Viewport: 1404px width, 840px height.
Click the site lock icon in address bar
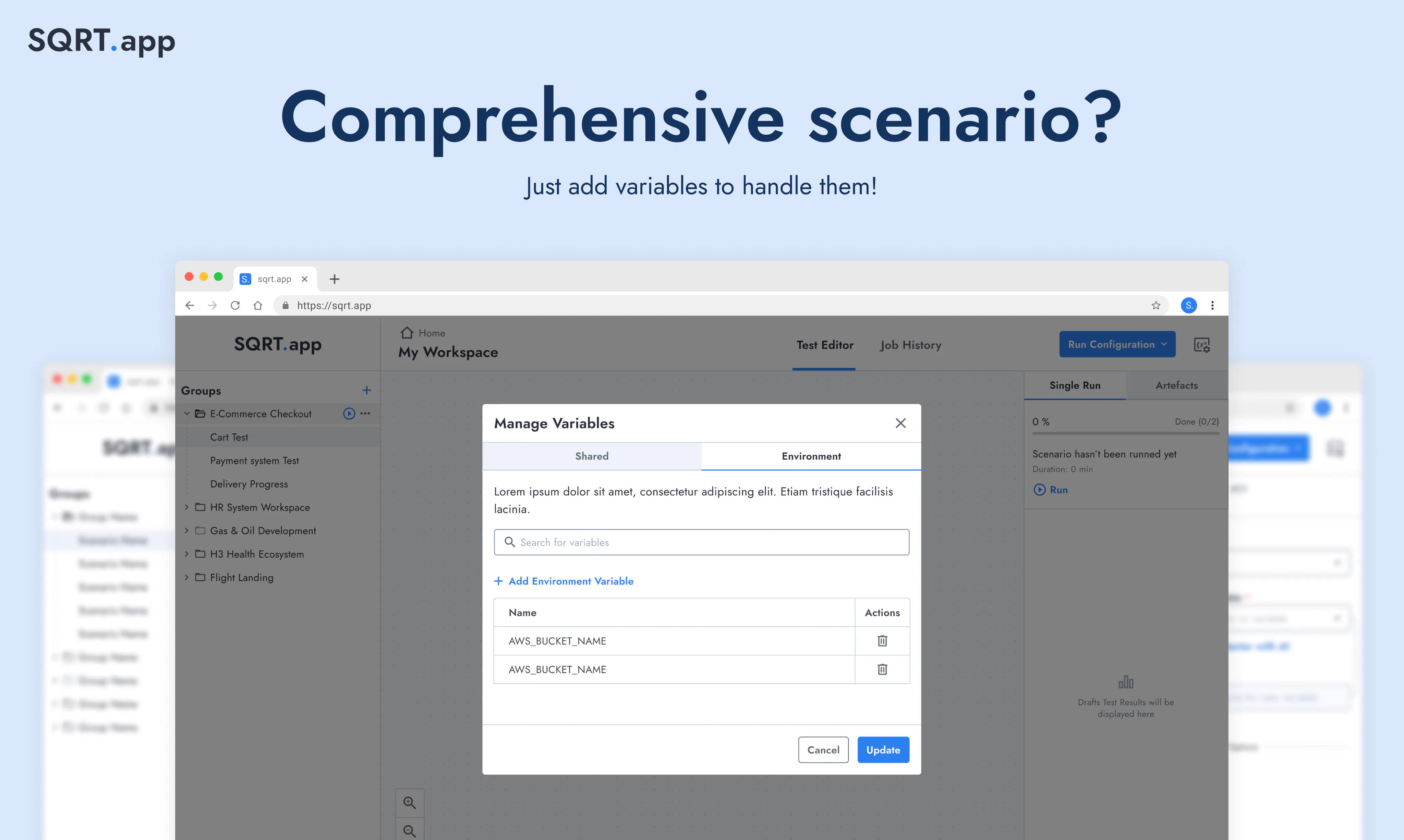(x=286, y=306)
